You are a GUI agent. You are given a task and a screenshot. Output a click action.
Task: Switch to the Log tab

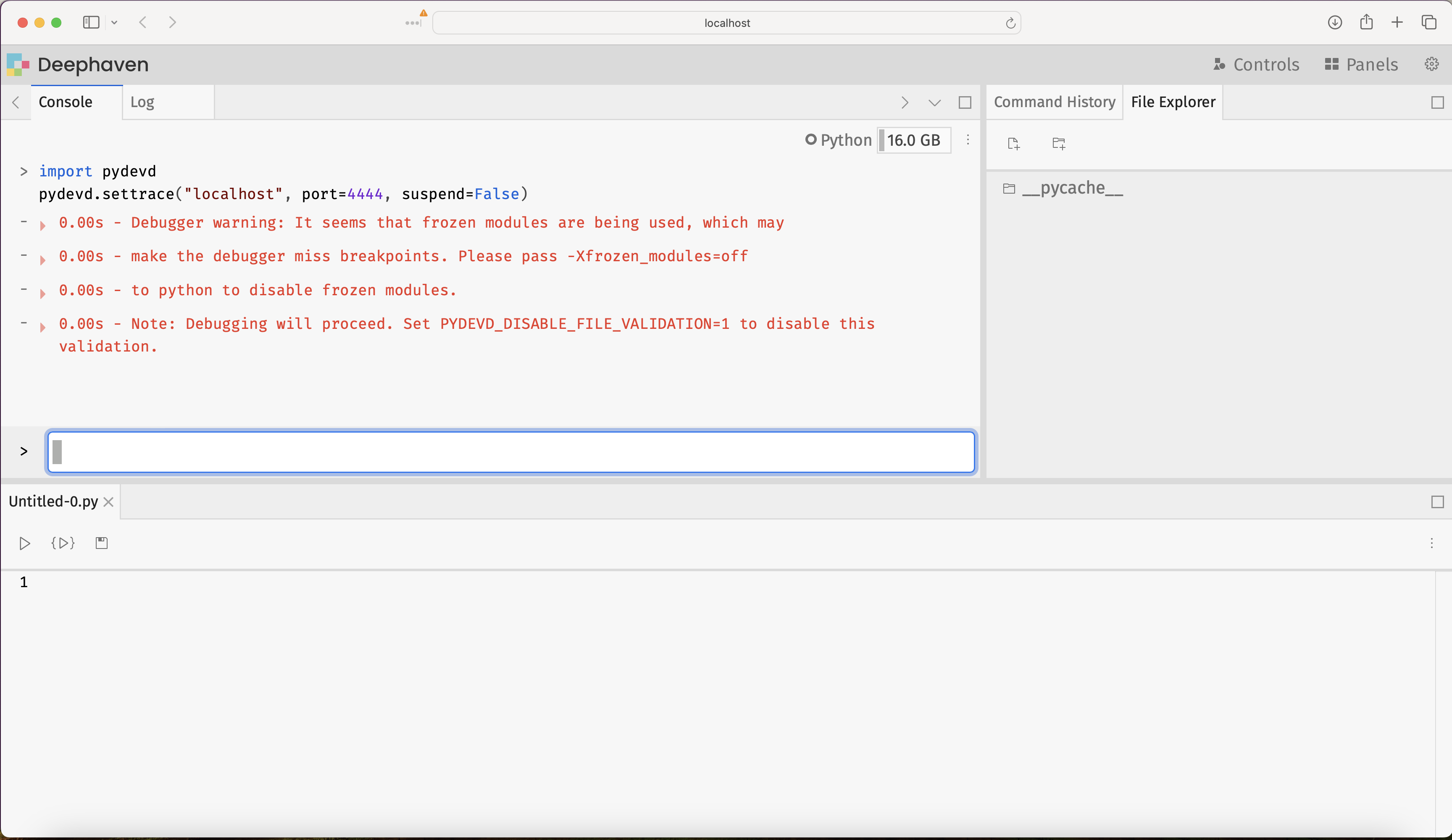[142, 102]
